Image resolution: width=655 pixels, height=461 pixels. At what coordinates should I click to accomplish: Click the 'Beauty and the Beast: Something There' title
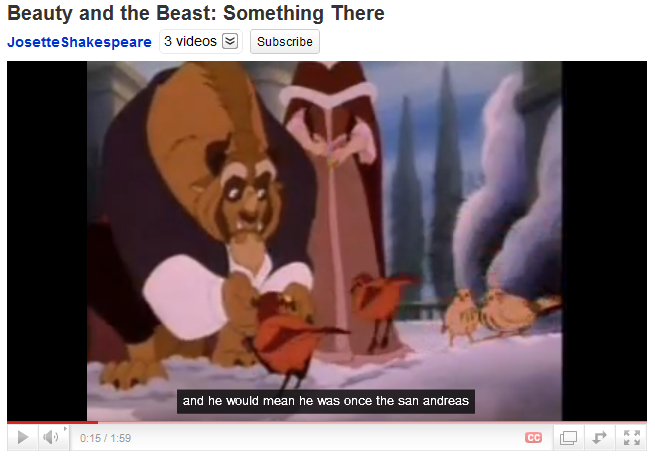click(x=196, y=13)
